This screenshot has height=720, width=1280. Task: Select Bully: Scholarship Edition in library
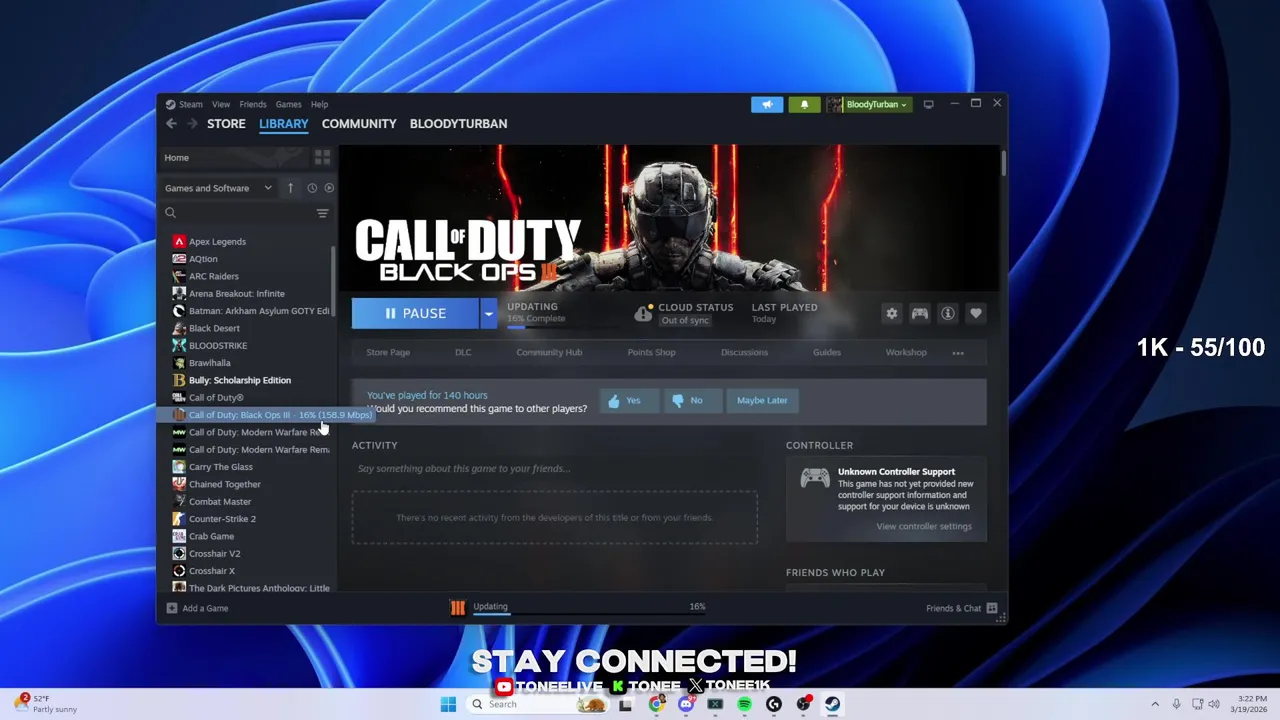(240, 381)
